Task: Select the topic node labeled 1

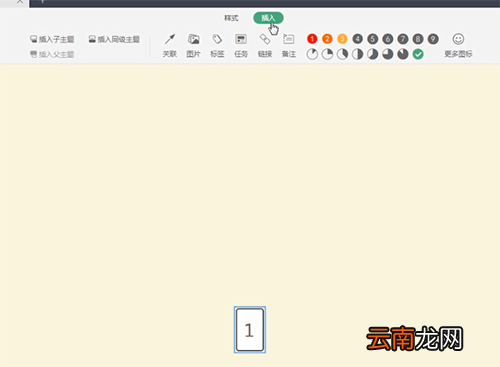Action: (250, 330)
